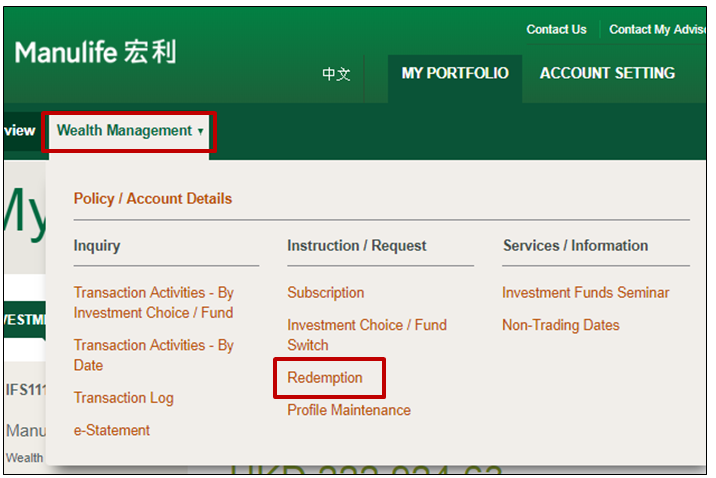Open the Non-Trading Dates link
Screen dimensions: 716x478
point(561,325)
